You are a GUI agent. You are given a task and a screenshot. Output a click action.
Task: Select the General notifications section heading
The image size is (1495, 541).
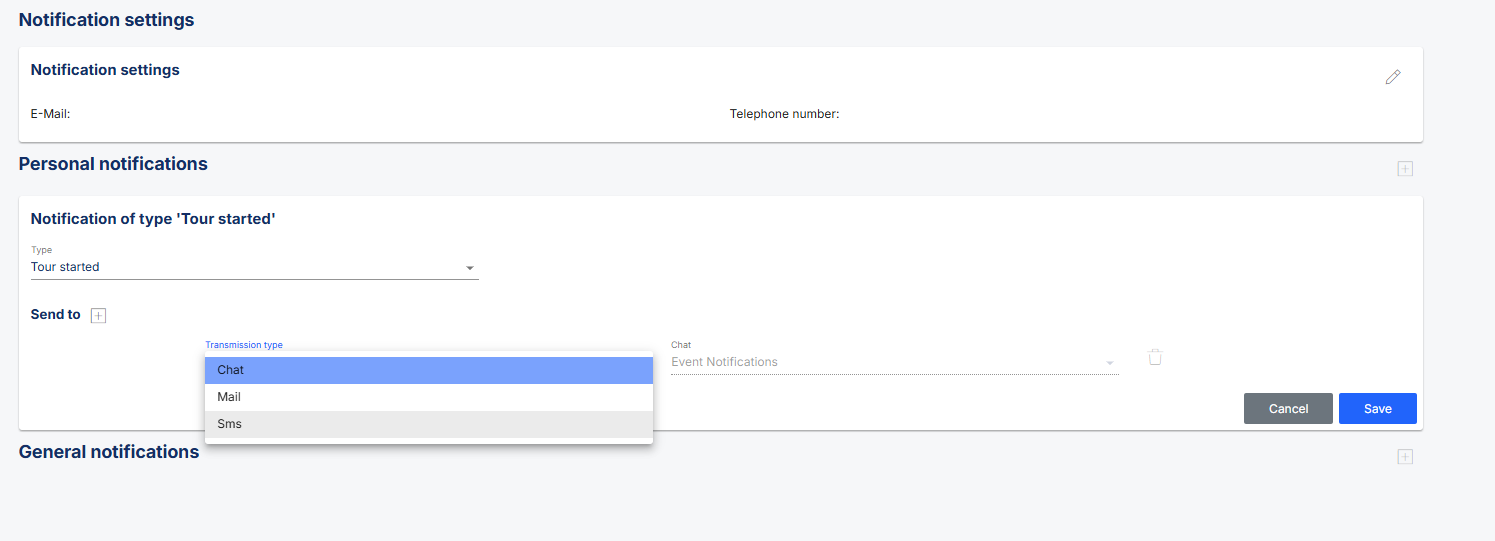point(109,452)
